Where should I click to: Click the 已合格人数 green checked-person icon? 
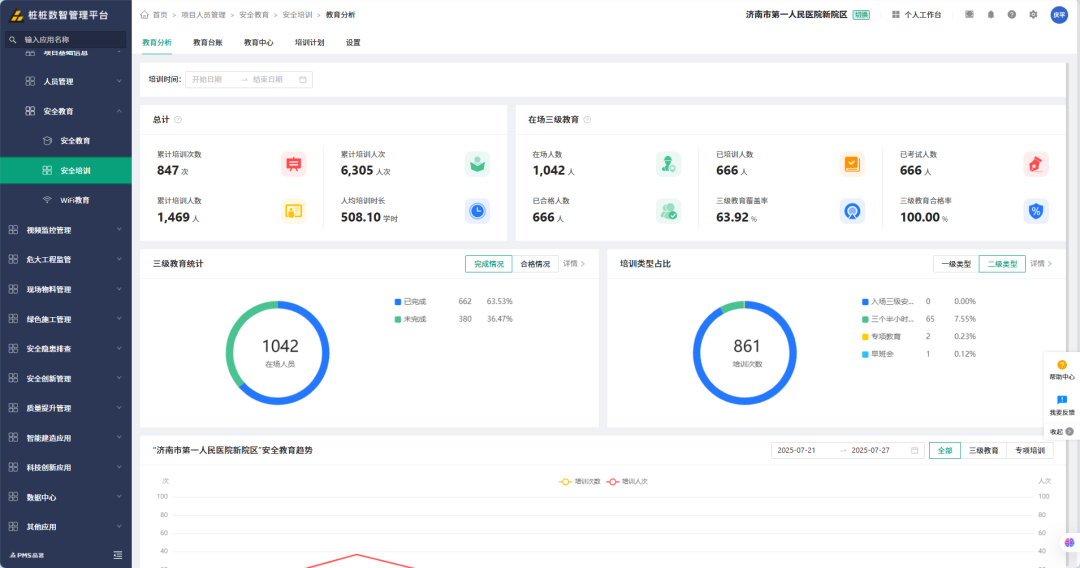point(668,211)
